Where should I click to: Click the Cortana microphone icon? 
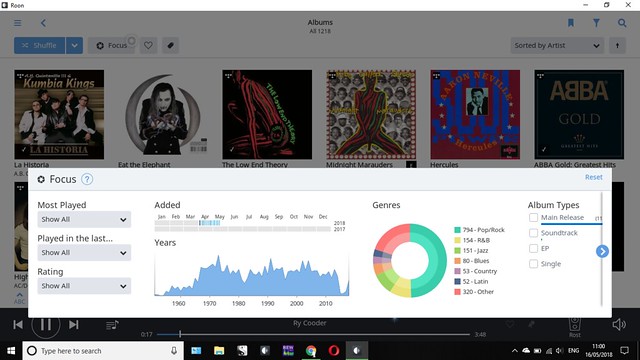pyautogui.click(x=174, y=351)
